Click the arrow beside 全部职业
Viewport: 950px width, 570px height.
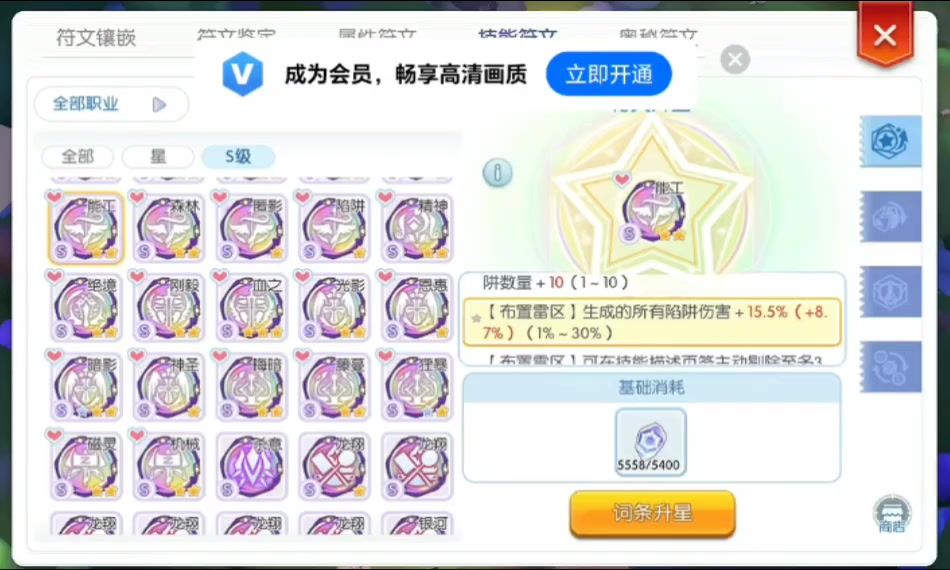[x=159, y=105]
